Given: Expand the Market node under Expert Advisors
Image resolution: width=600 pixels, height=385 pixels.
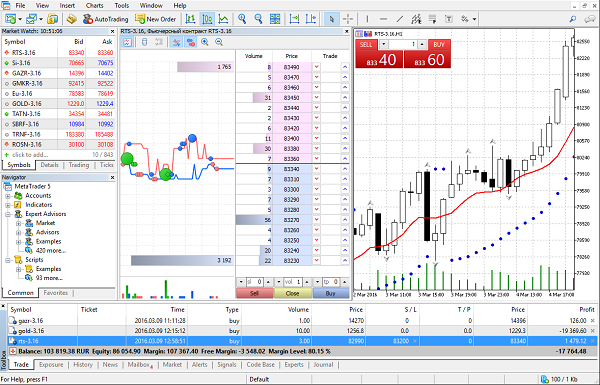Looking at the screenshot, I should [x=18, y=223].
